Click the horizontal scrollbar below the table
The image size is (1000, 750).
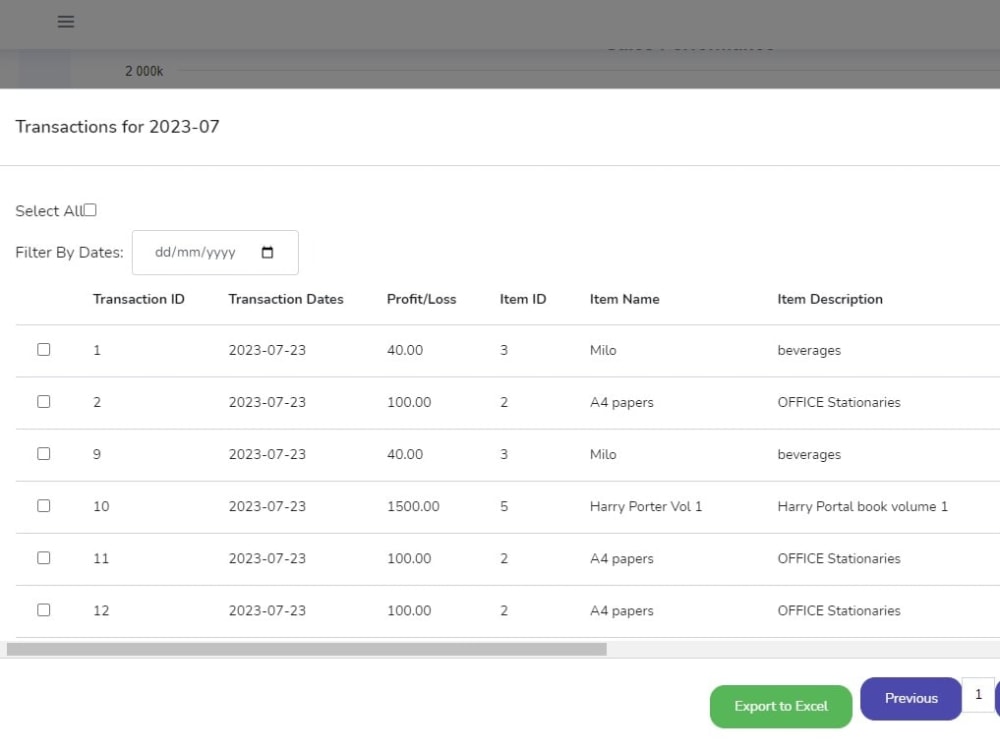tap(300, 648)
